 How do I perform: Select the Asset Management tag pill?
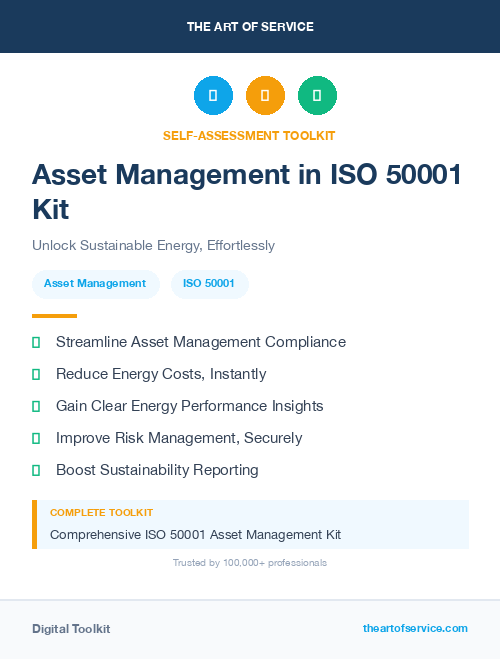point(96,284)
